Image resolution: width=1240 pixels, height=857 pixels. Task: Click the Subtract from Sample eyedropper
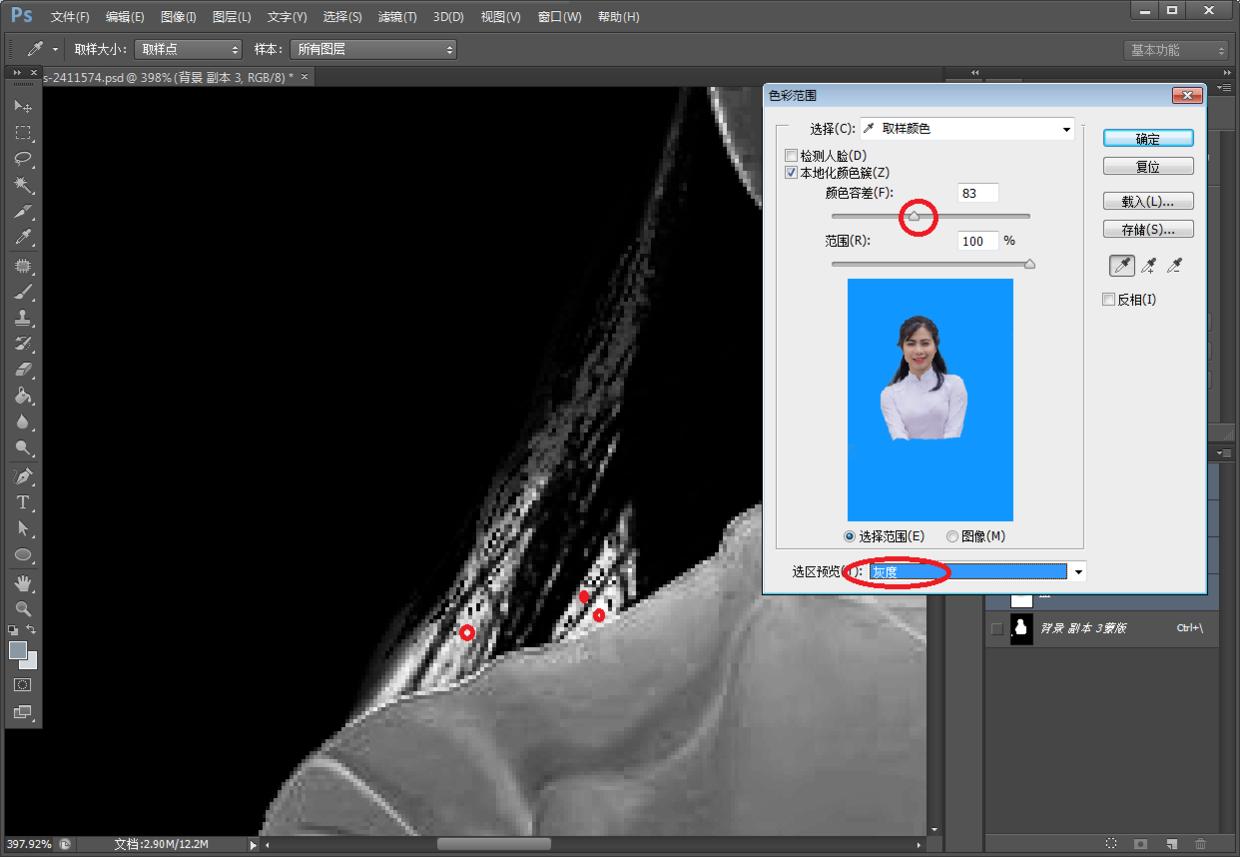1175,265
